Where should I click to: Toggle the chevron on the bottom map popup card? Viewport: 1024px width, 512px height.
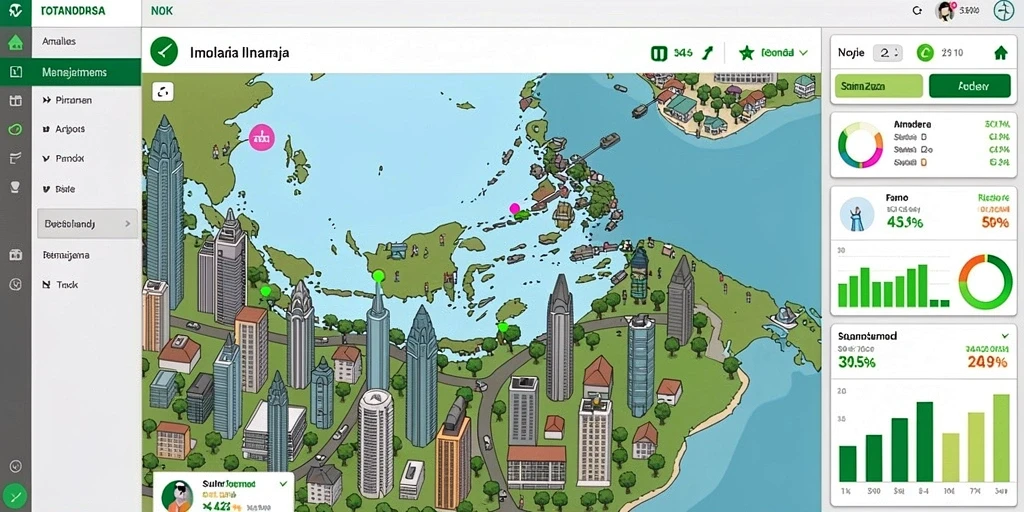283,484
